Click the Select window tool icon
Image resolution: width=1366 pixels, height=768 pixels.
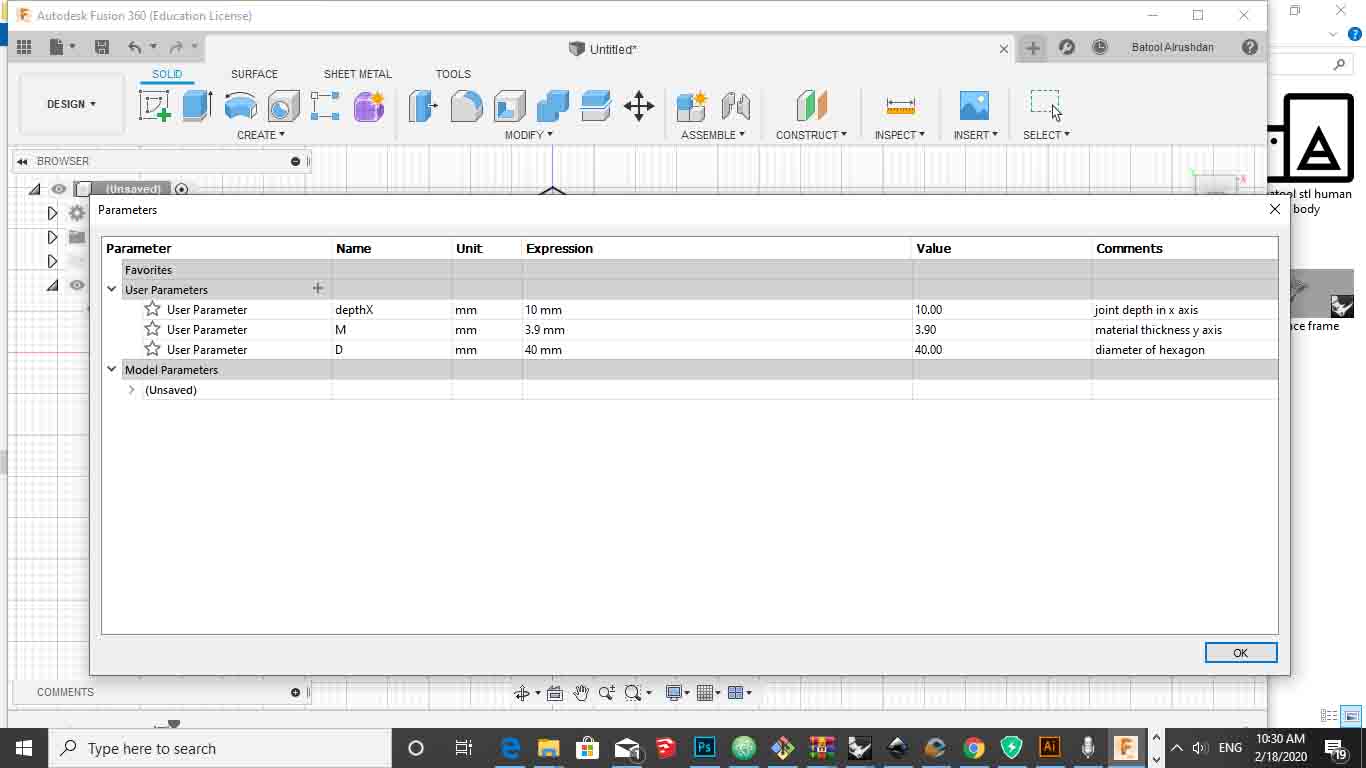point(1046,104)
